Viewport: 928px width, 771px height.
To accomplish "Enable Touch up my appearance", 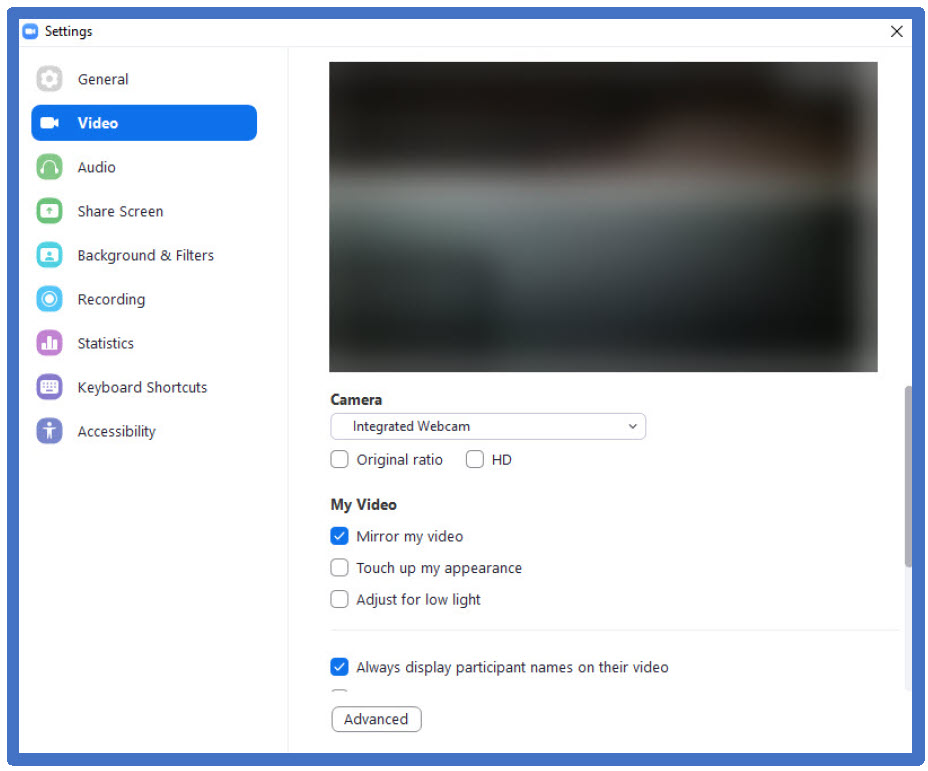I will click(x=339, y=567).
